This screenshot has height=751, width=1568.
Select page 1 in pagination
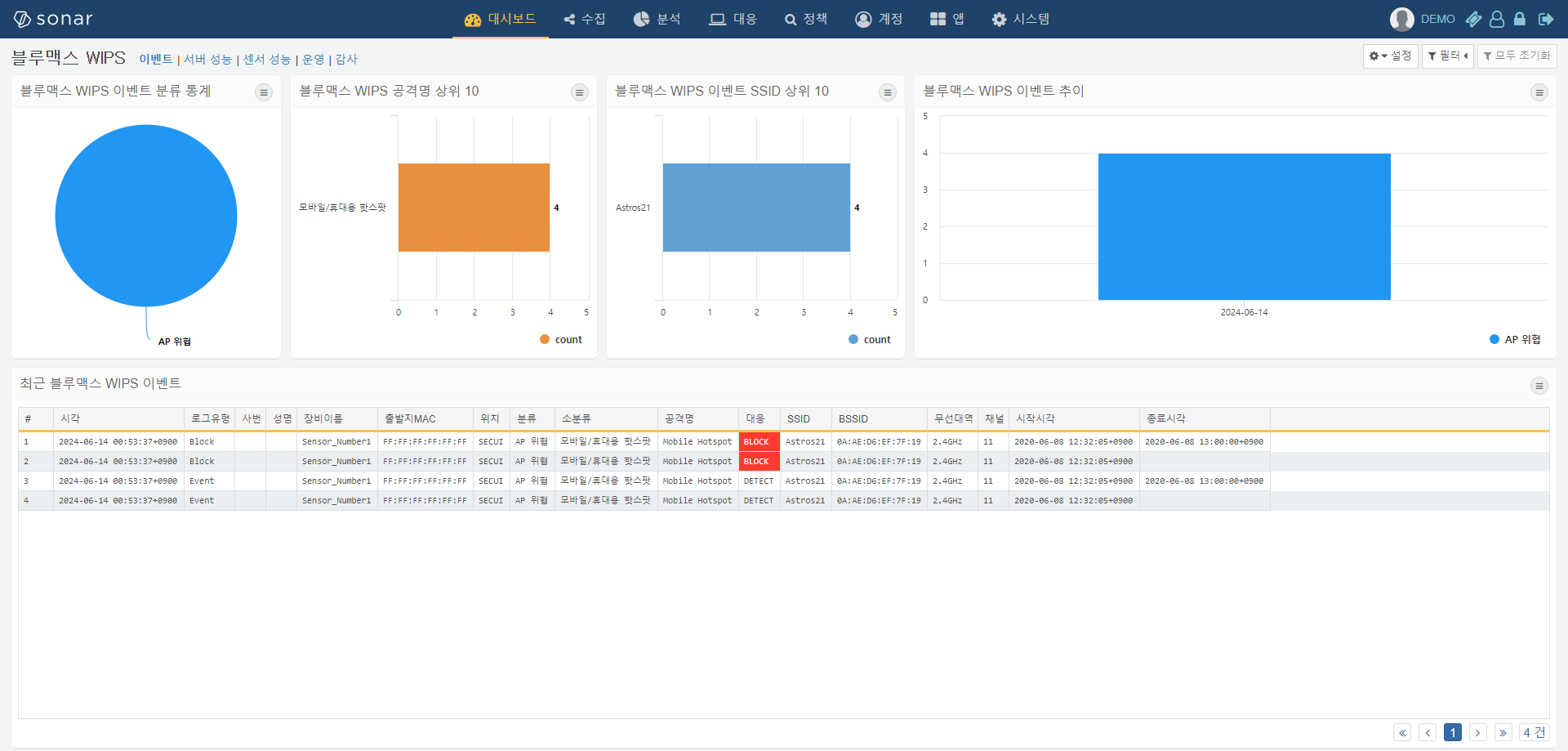(x=1453, y=732)
